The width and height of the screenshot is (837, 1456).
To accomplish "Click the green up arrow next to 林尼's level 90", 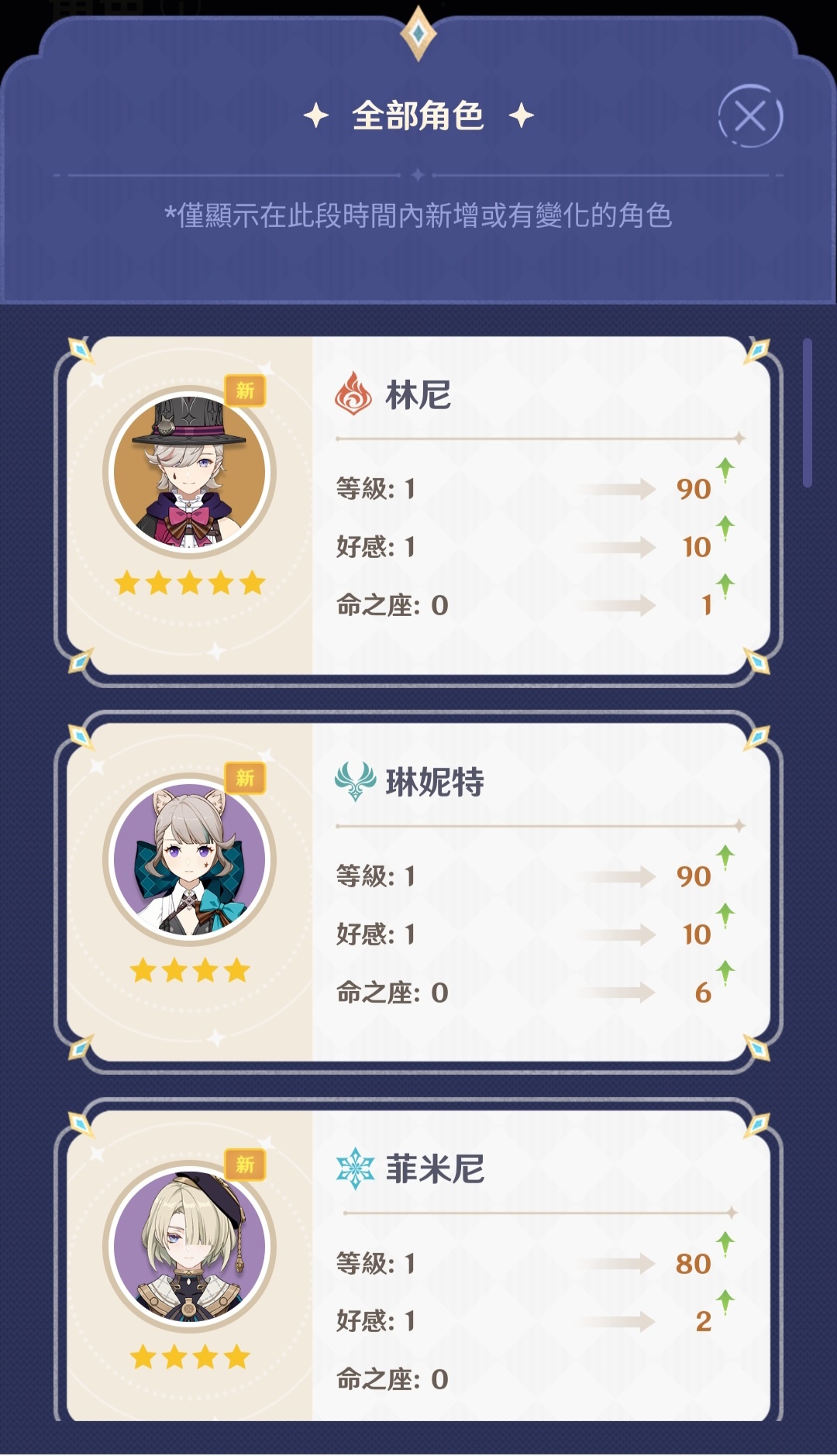I will pos(725,470).
